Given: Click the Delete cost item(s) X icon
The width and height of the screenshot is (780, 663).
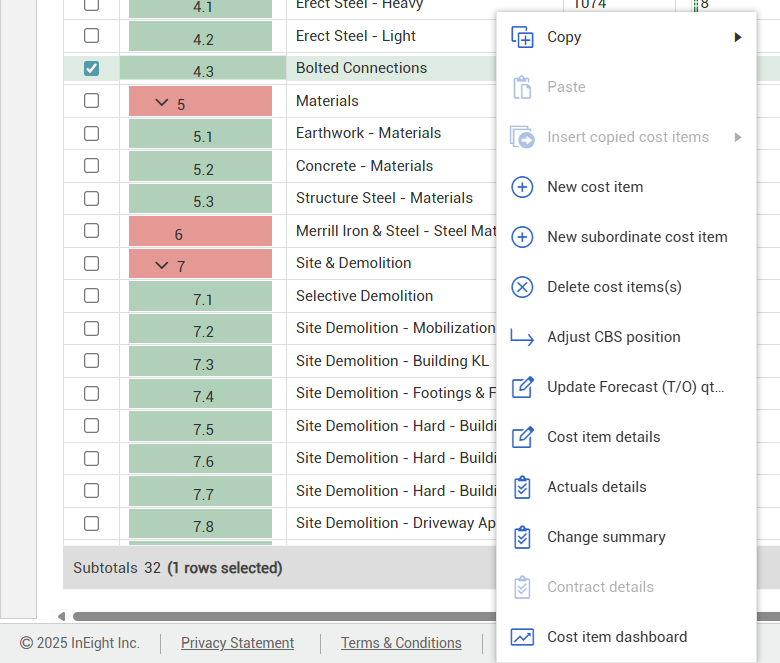Looking at the screenshot, I should click(522, 287).
